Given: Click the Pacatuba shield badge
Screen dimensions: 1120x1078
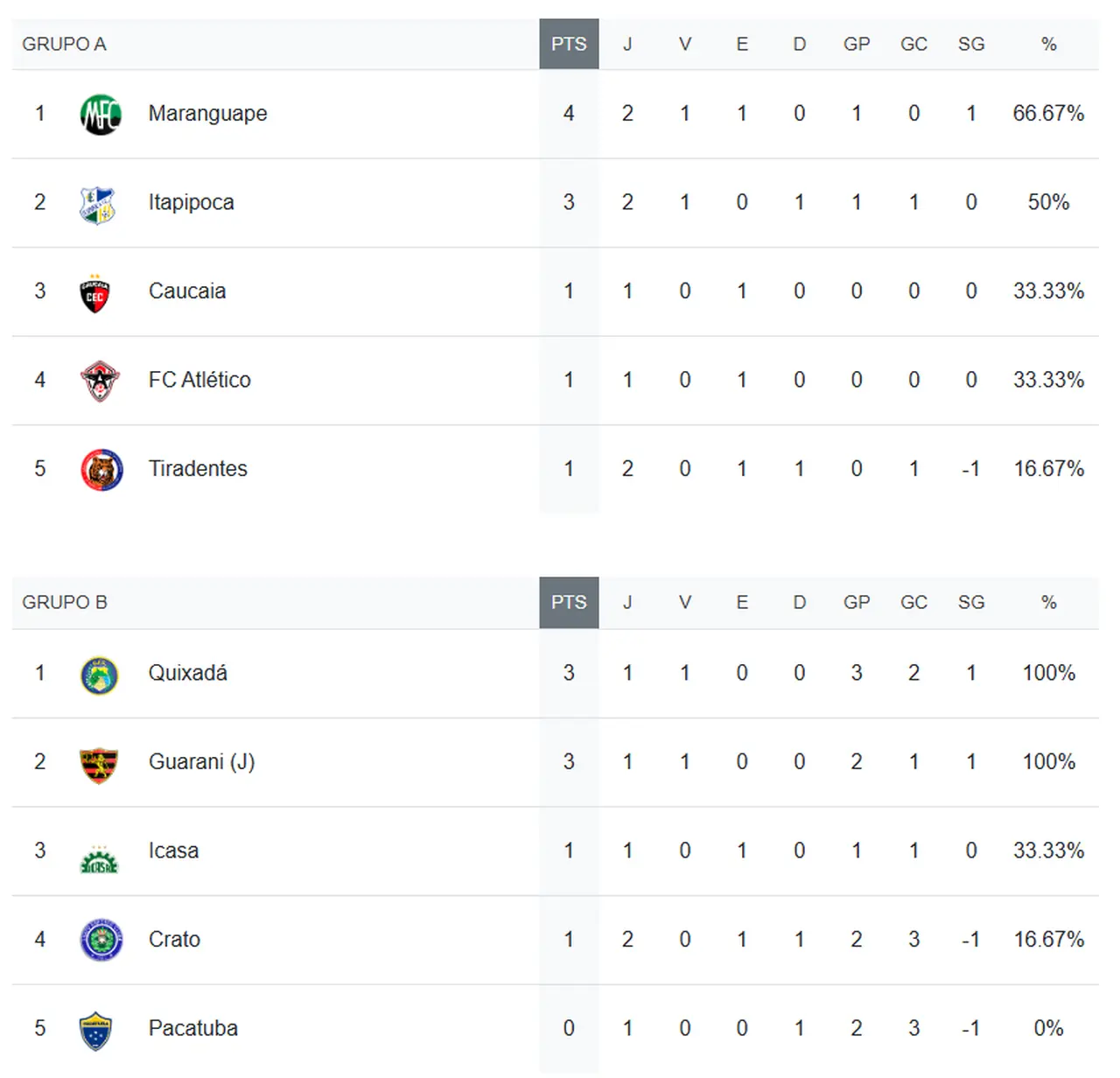Looking at the screenshot, I should pos(95,1030).
